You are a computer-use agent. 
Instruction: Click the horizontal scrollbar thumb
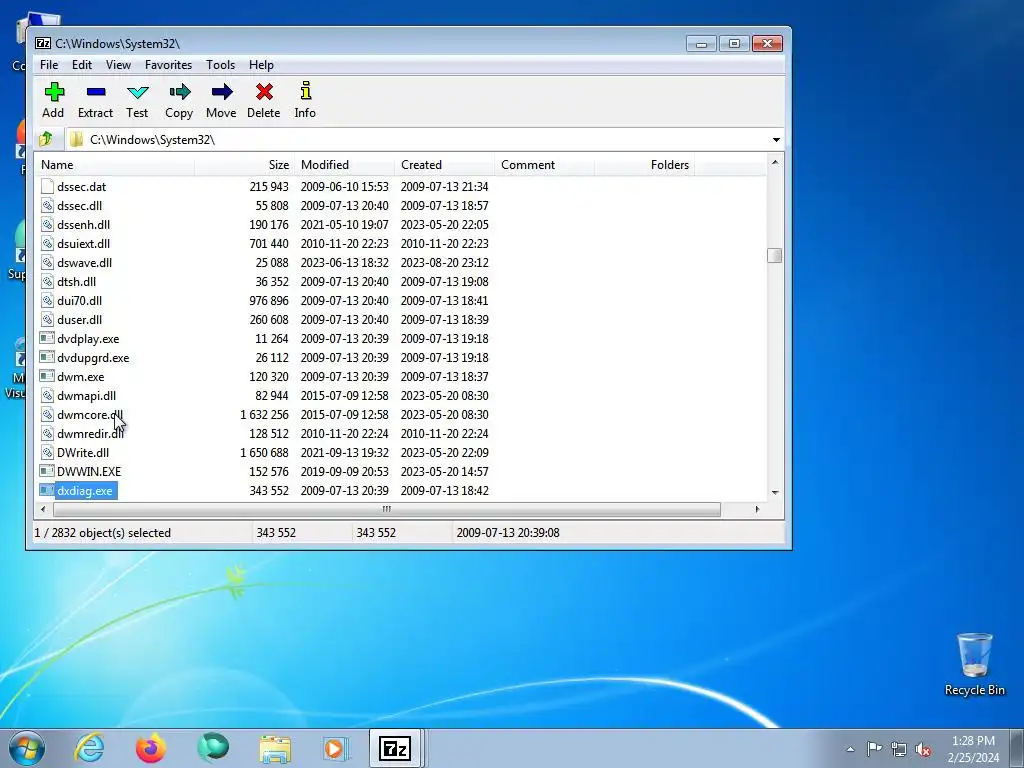[x=387, y=509]
